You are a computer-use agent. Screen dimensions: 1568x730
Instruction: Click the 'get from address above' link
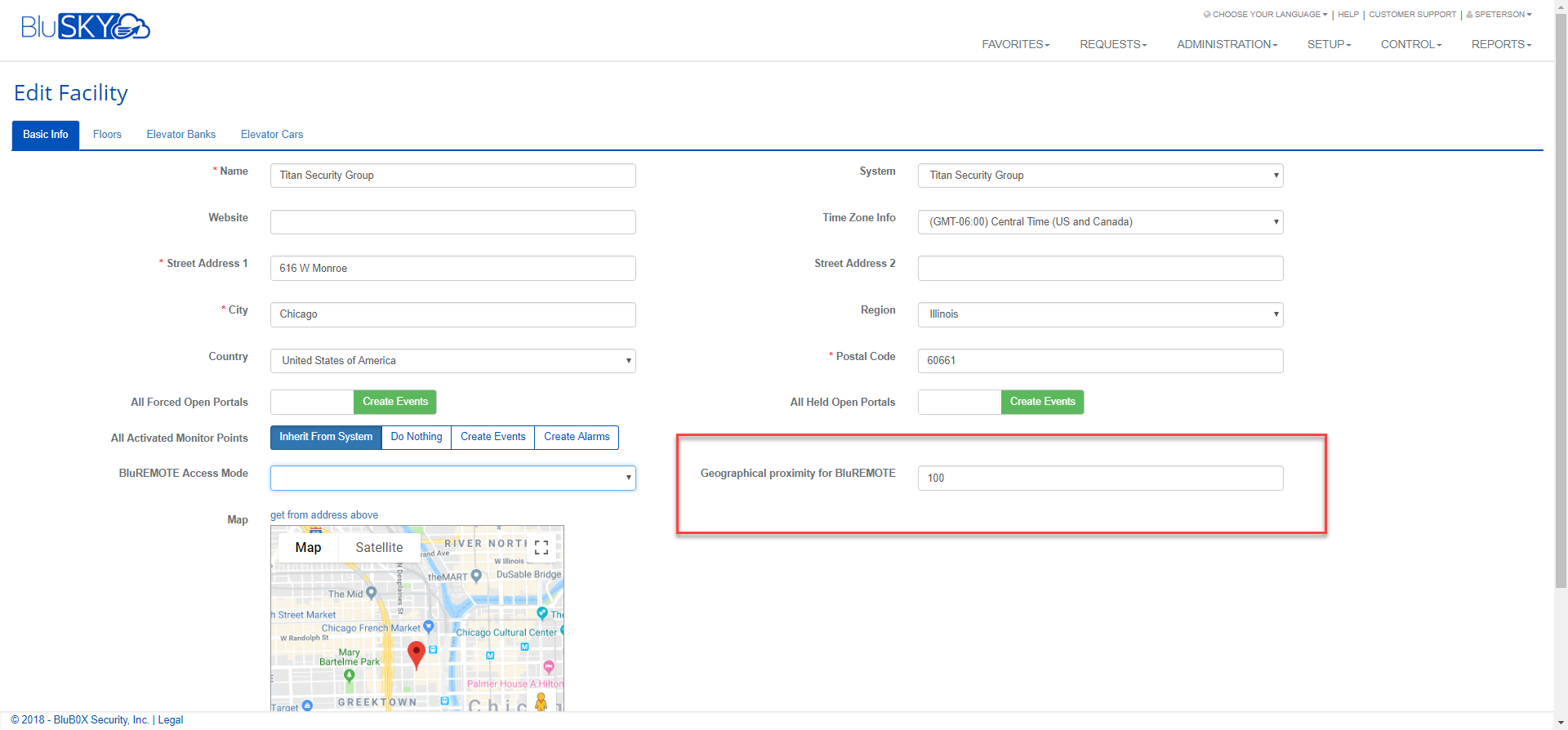click(x=324, y=515)
